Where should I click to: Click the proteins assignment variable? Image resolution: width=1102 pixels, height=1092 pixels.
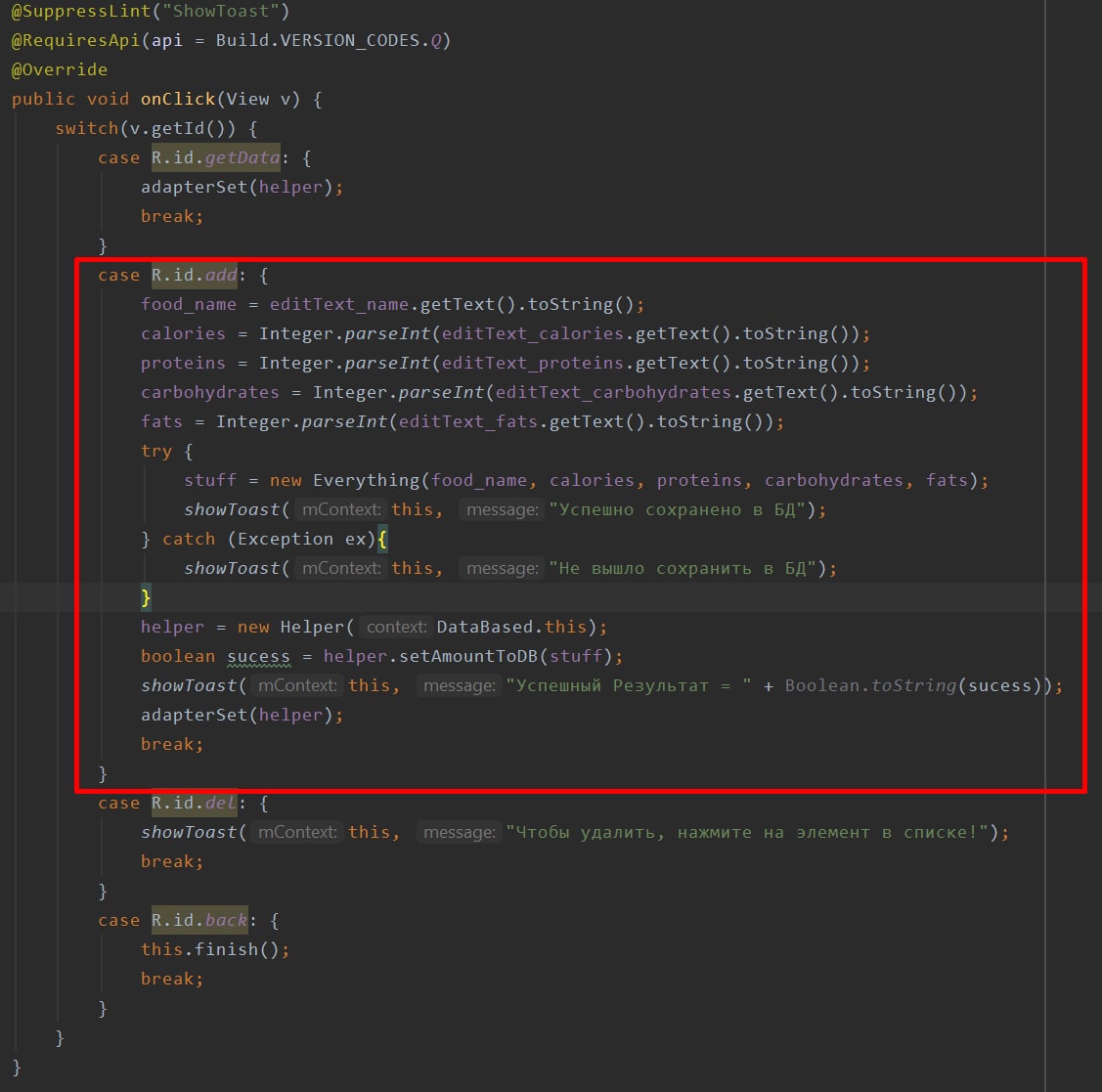coord(183,364)
